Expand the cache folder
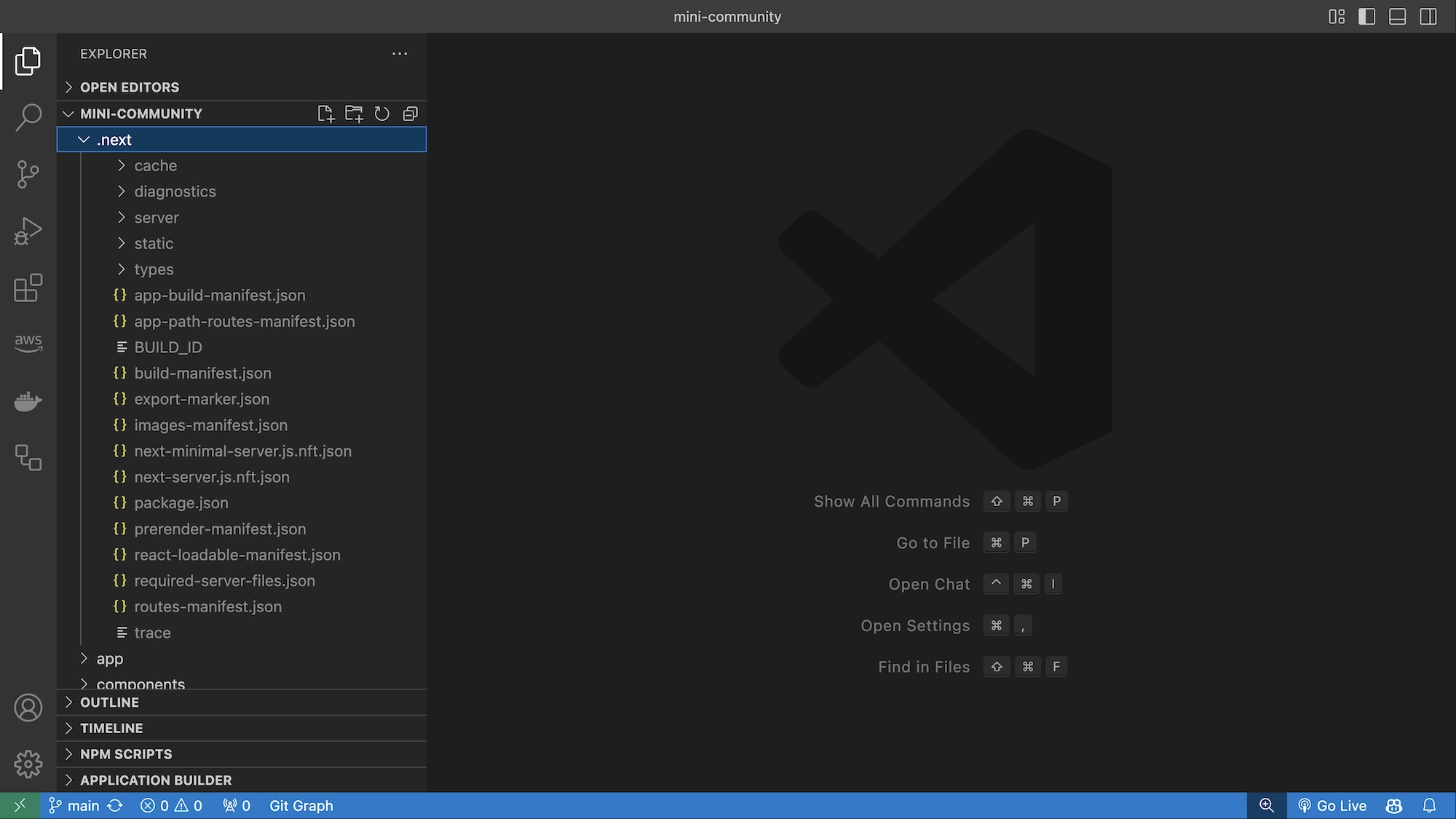The height and width of the screenshot is (819, 1456). point(155,166)
